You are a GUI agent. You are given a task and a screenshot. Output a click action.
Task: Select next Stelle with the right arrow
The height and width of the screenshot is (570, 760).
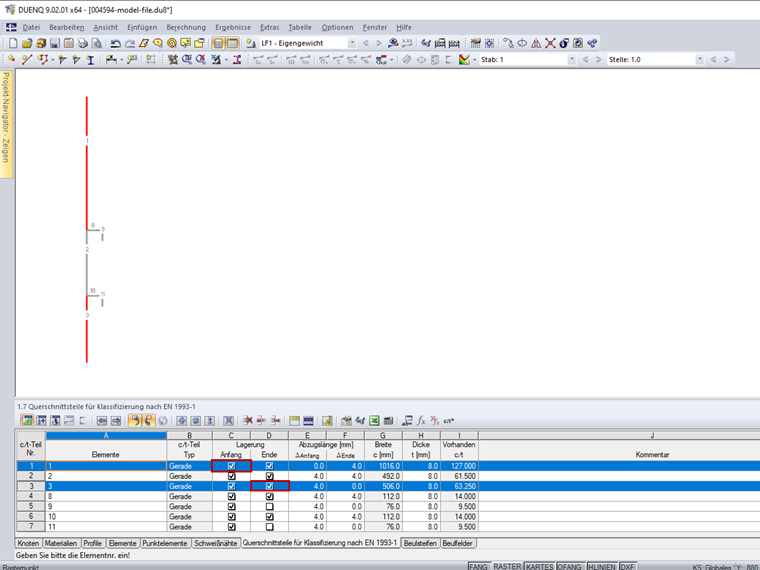click(x=727, y=60)
